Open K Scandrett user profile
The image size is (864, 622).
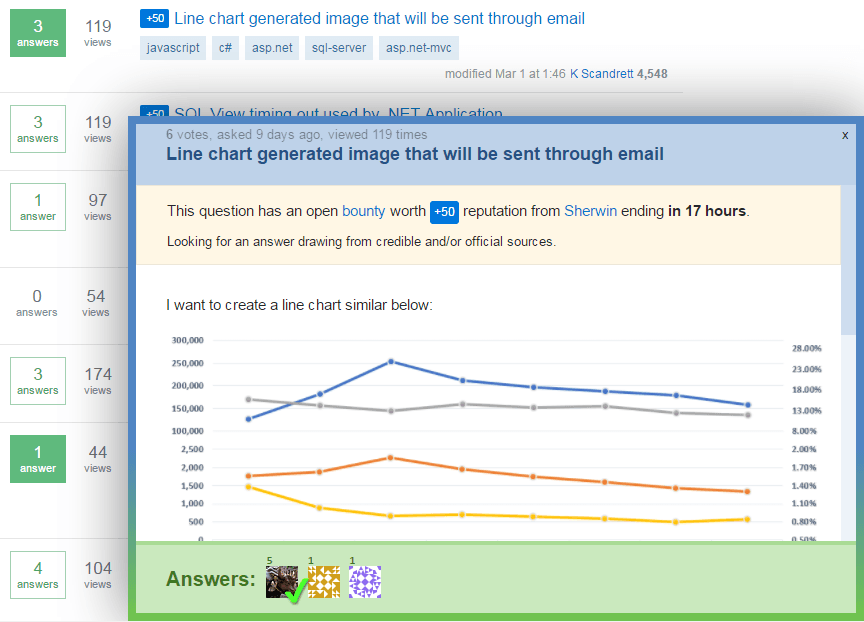(602, 74)
